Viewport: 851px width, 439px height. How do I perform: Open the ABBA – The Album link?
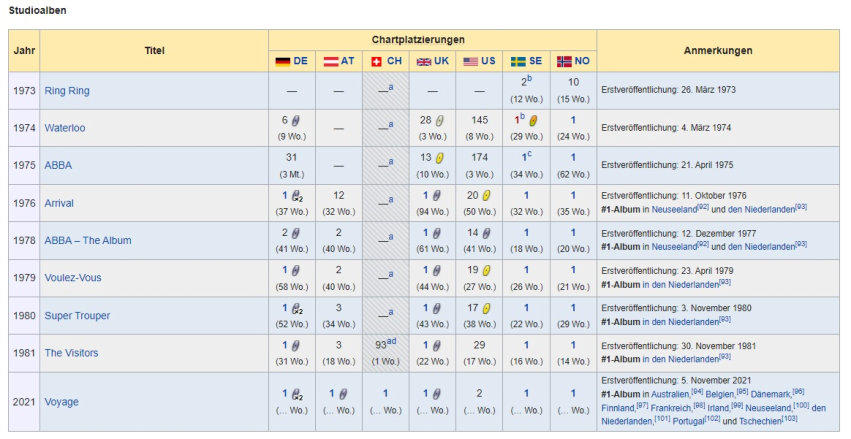pyautogui.click(x=88, y=240)
